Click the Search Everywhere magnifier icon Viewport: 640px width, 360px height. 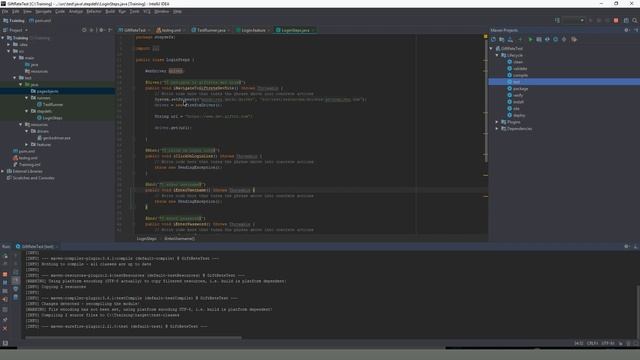(635, 20)
